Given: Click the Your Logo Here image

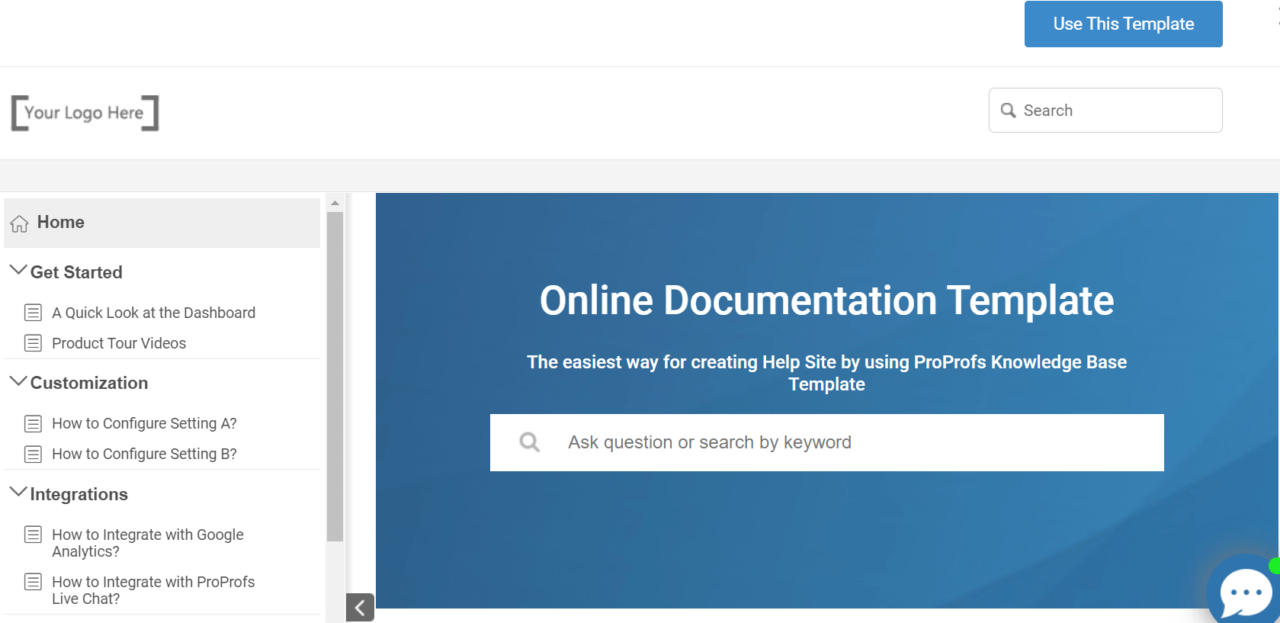Looking at the screenshot, I should (85, 113).
